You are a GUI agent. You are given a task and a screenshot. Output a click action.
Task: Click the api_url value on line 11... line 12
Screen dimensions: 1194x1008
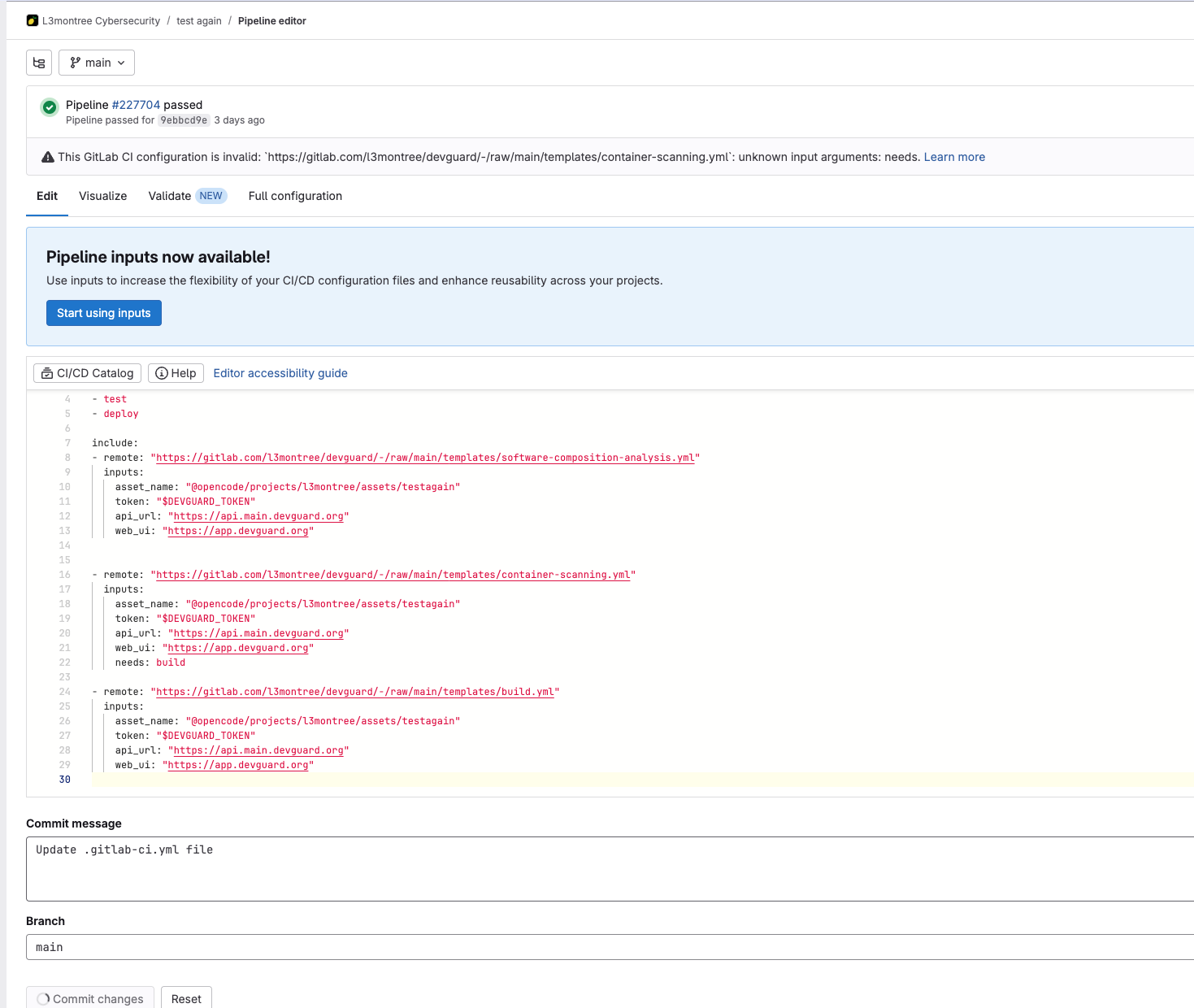tap(258, 516)
